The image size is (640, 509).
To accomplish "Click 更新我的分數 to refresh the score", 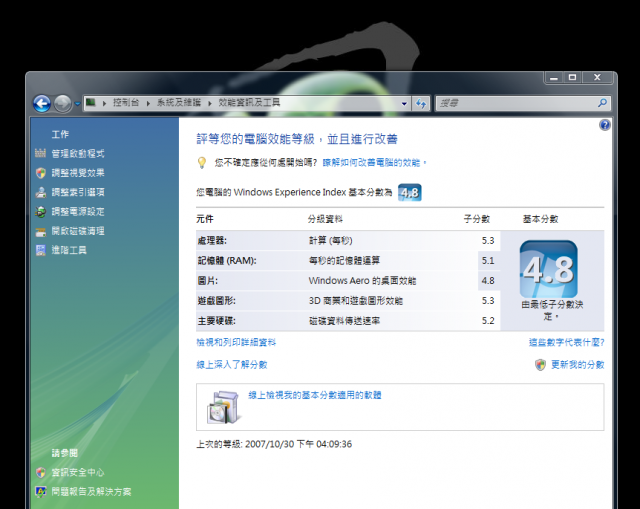I will (578, 365).
